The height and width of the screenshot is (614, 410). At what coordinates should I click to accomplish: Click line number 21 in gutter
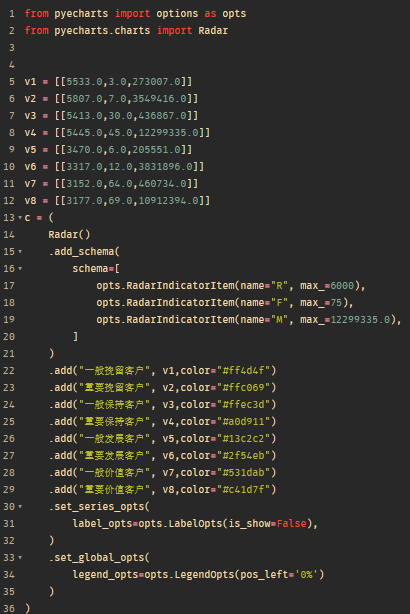coord(9,354)
